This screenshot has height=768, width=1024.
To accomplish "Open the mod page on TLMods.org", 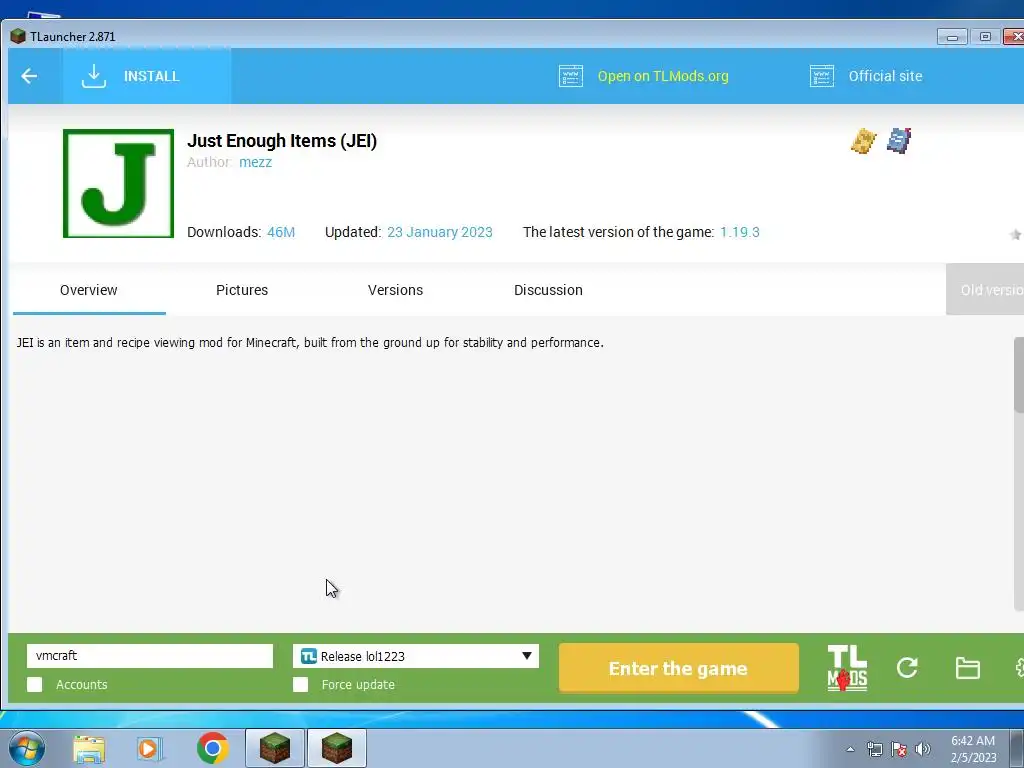I will click(662, 76).
